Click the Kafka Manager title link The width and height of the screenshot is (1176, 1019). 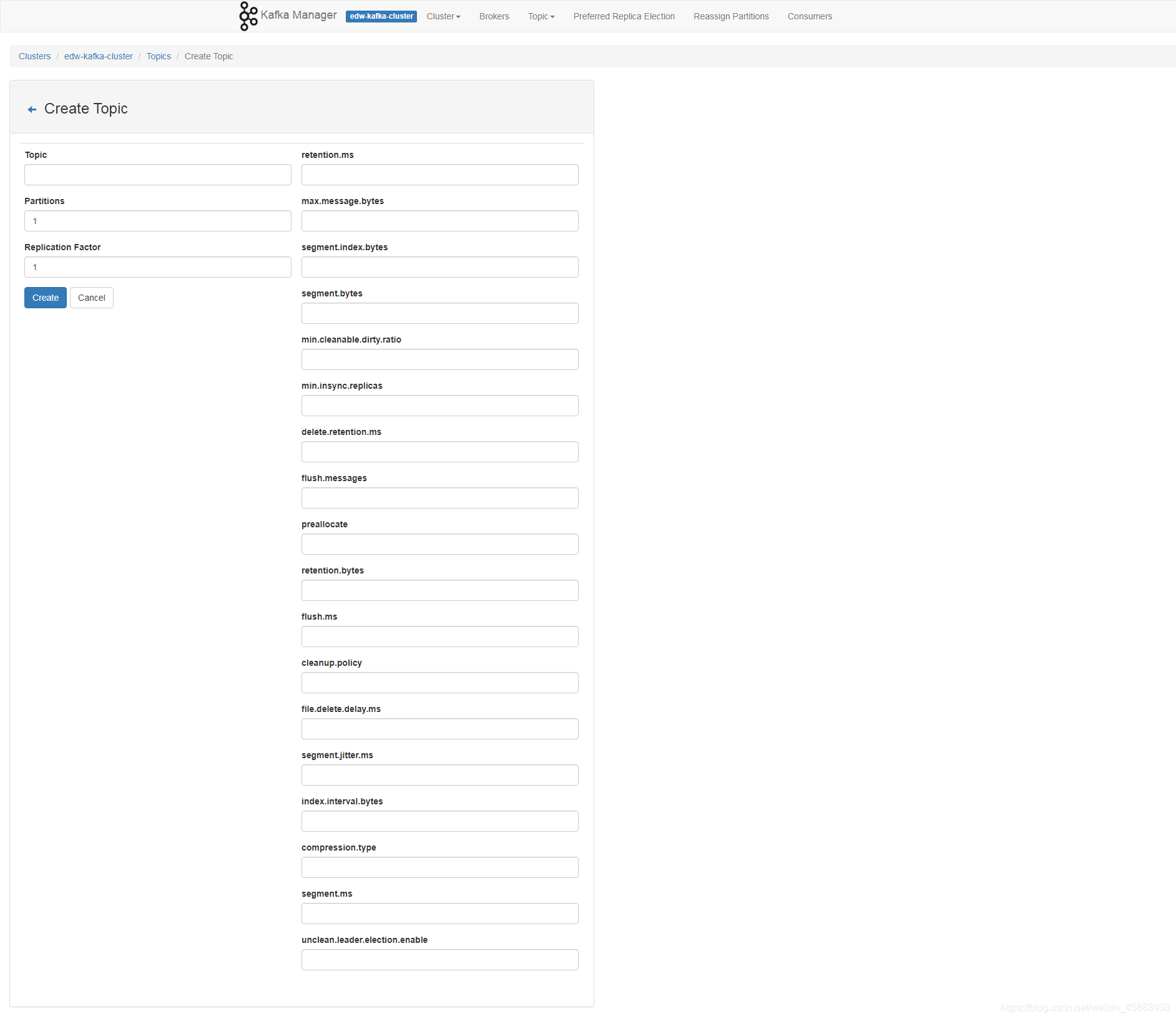point(298,15)
